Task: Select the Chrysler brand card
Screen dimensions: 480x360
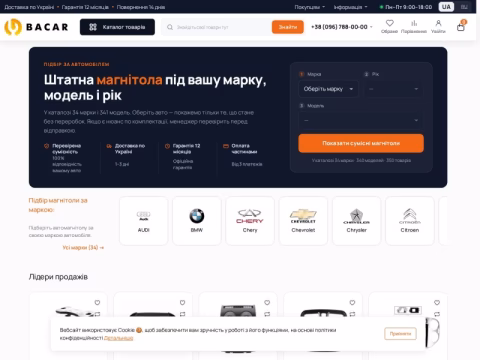Action: pyautogui.click(x=356, y=221)
